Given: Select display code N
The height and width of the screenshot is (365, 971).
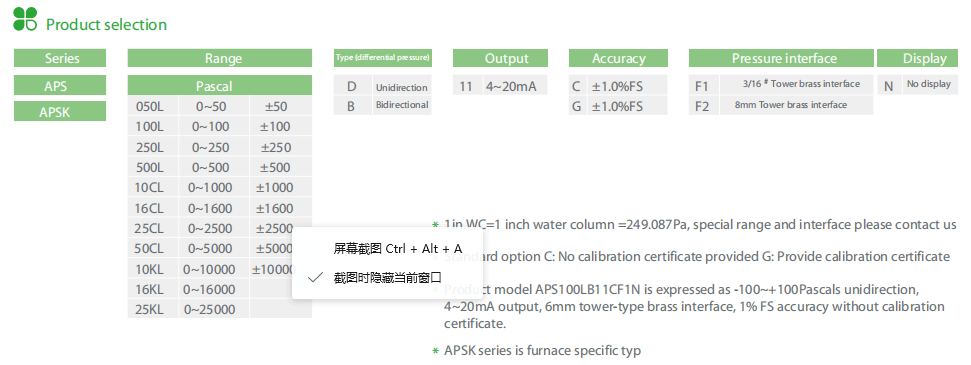Looking at the screenshot, I should tap(888, 86).
